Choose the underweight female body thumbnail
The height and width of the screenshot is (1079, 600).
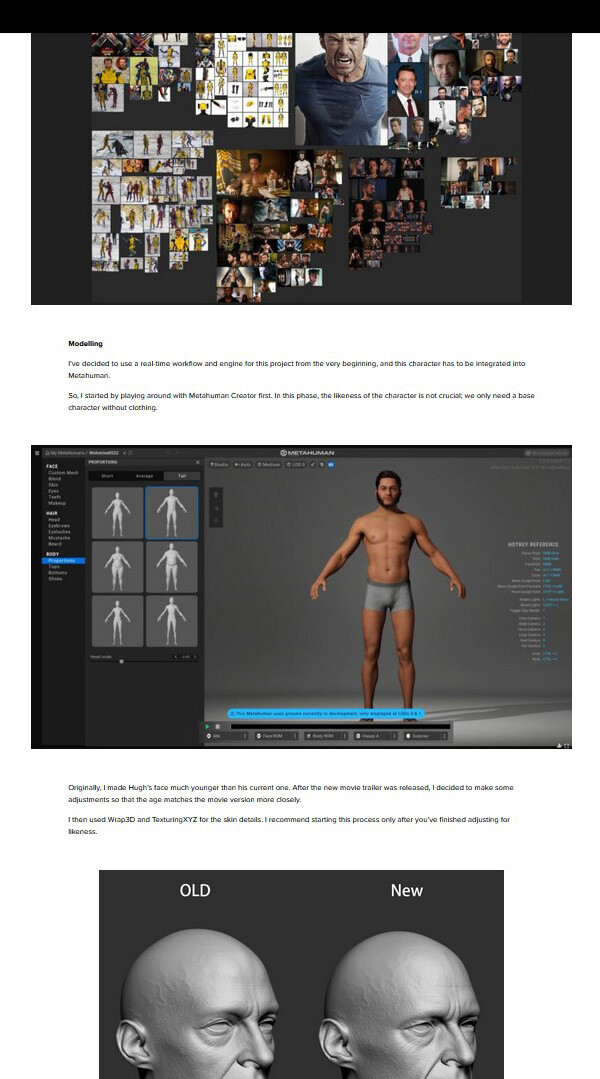tap(118, 621)
